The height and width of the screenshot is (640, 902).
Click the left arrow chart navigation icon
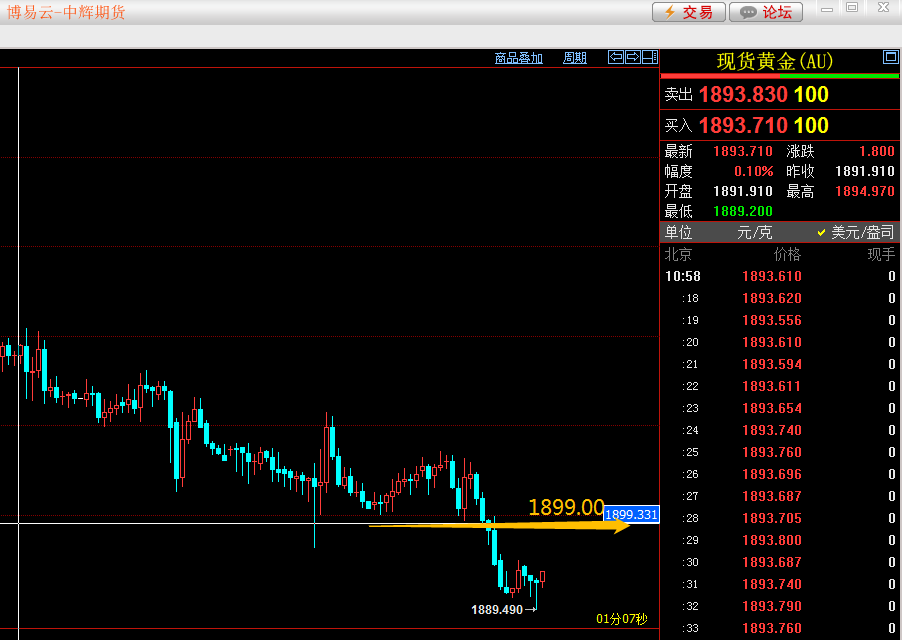tap(616, 57)
